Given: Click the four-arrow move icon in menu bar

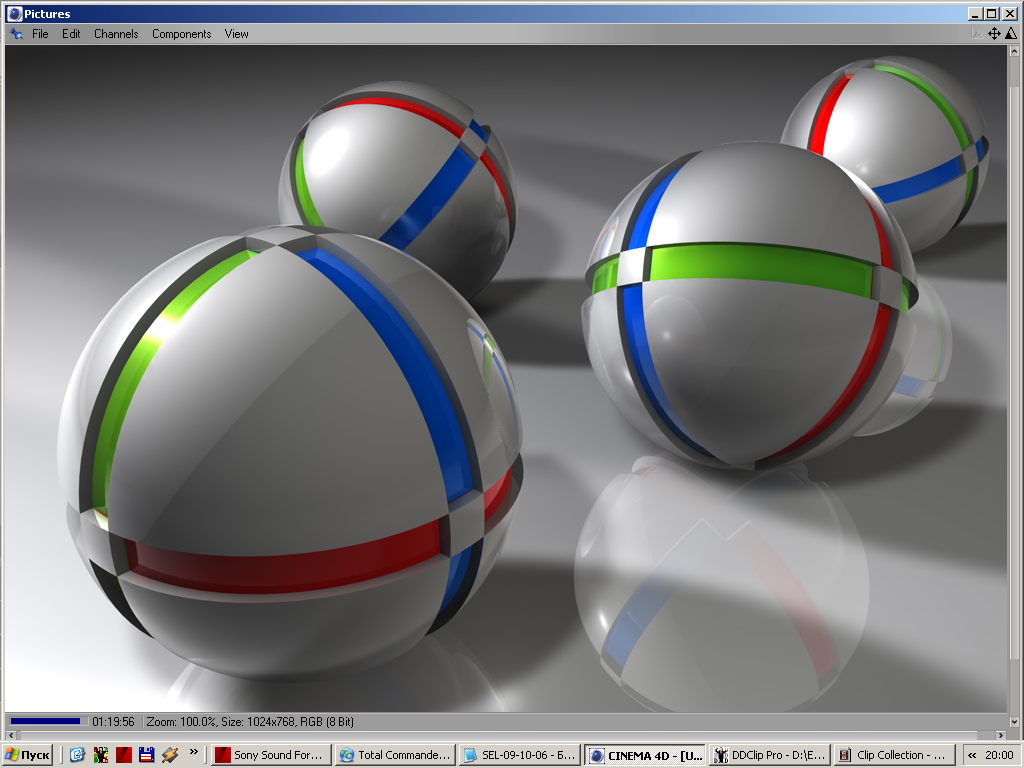Looking at the screenshot, I should click(x=994, y=33).
